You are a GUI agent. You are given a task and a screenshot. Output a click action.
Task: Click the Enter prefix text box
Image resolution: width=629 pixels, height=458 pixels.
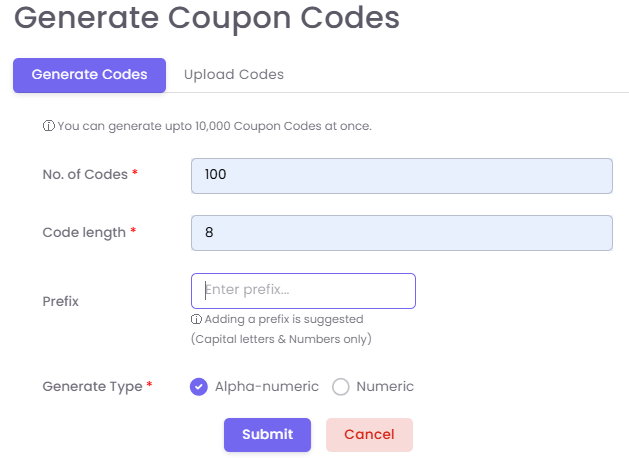(303, 291)
